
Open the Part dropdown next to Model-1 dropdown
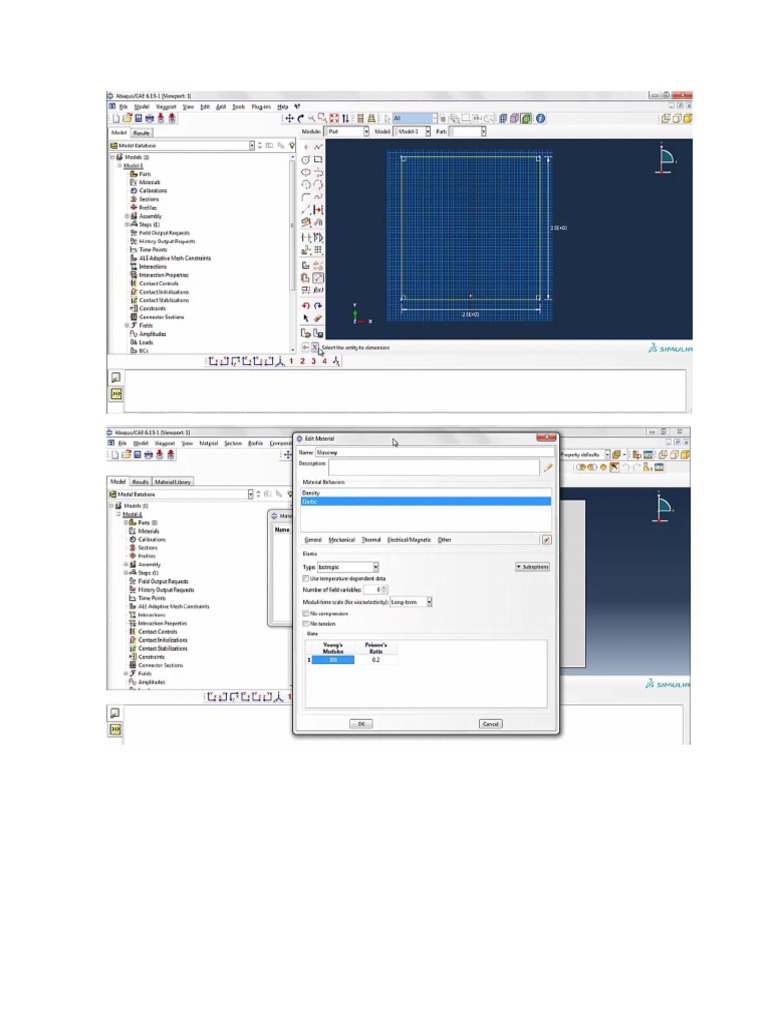[x=469, y=132]
